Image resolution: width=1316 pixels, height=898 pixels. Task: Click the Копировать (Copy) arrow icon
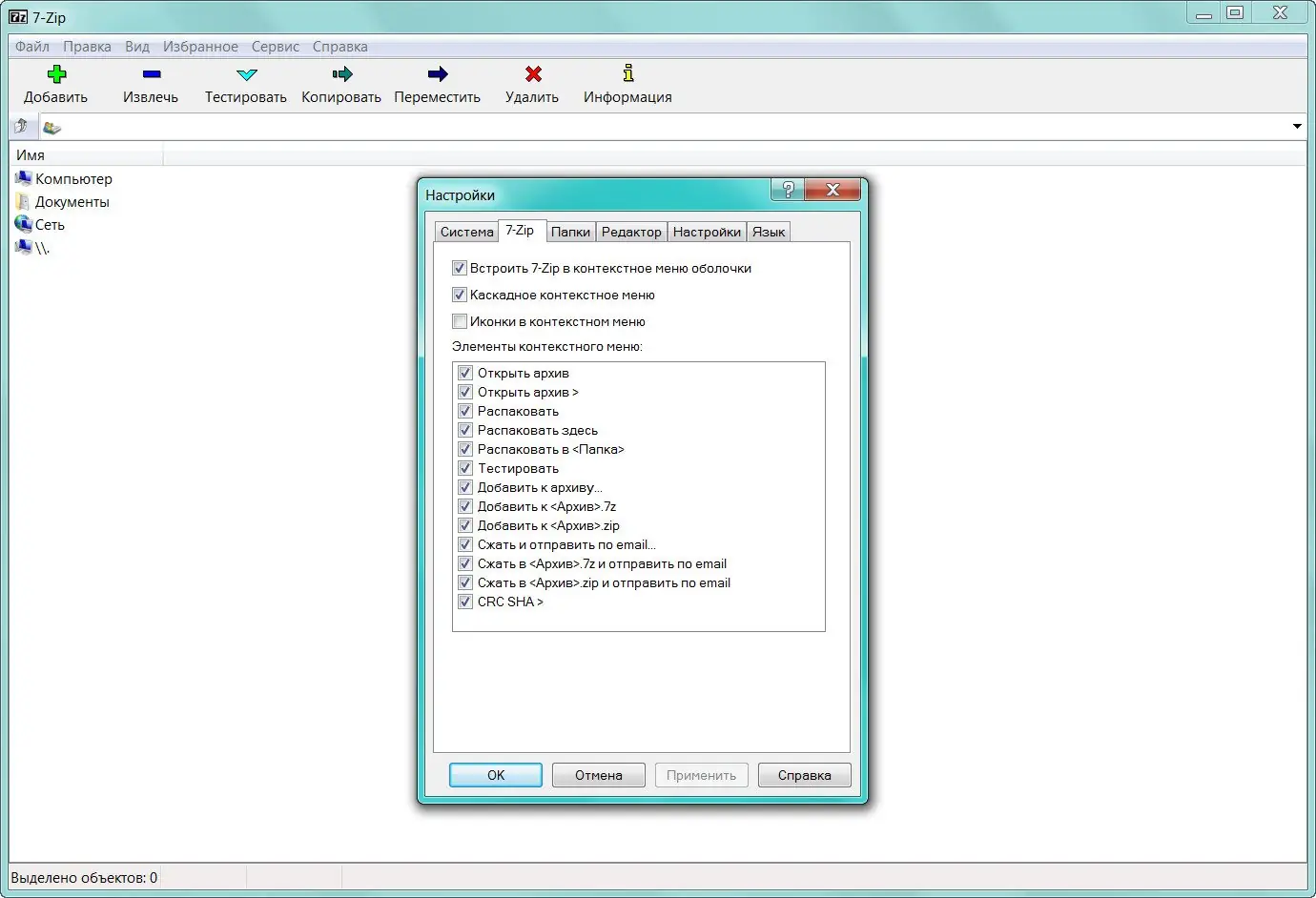pyautogui.click(x=342, y=74)
